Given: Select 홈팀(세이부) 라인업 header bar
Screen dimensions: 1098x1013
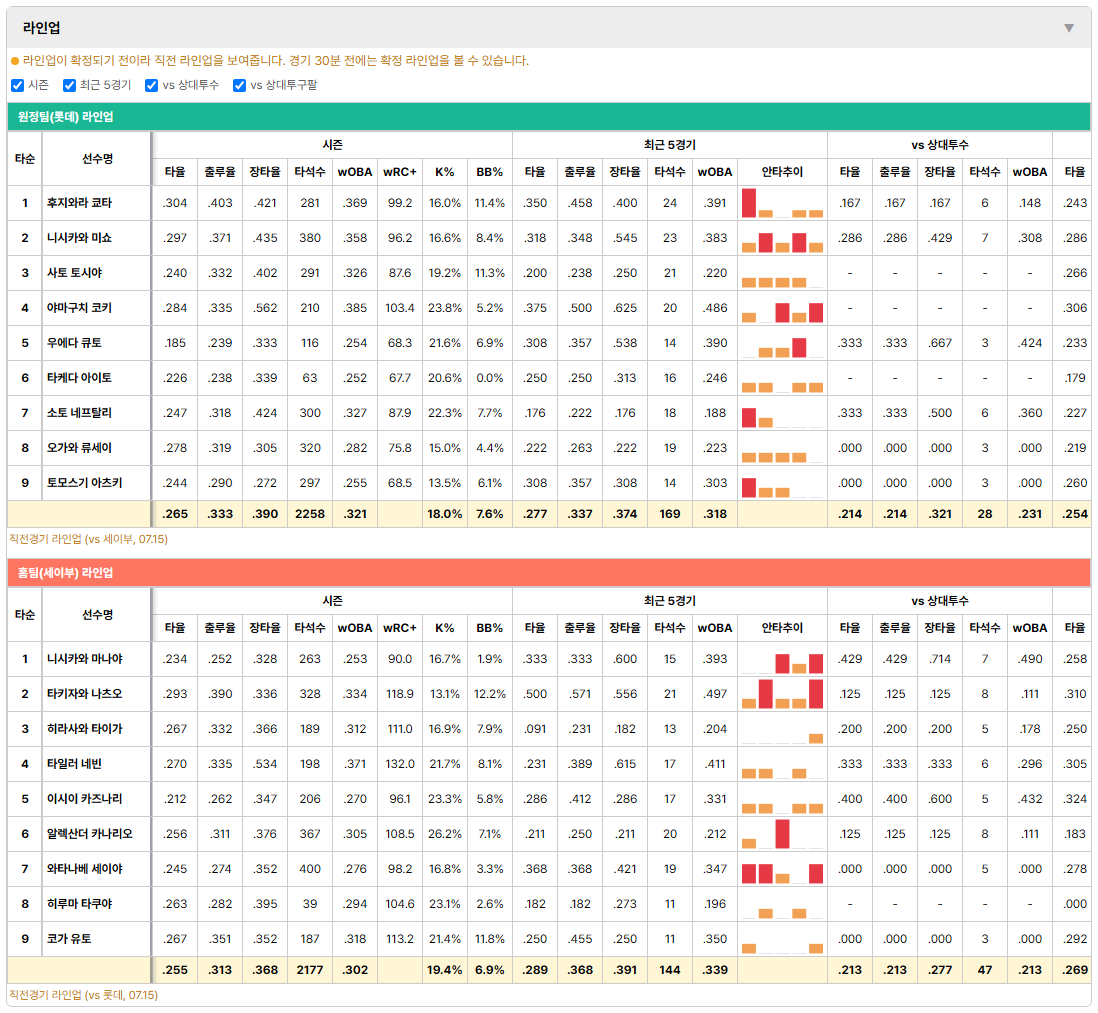Looking at the screenshot, I should click(549, 573).
